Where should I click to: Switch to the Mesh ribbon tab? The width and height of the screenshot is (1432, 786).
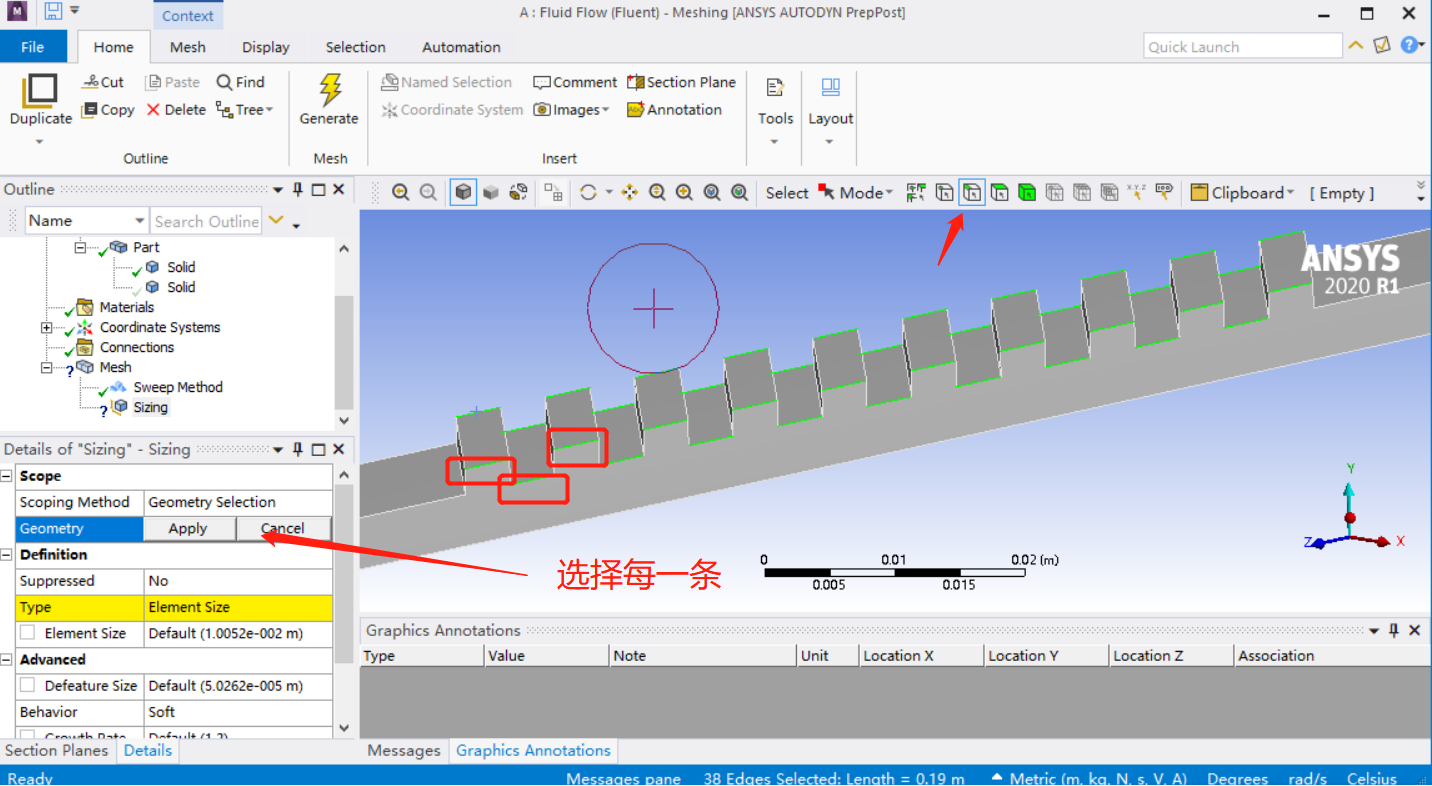tap(187, 47)
